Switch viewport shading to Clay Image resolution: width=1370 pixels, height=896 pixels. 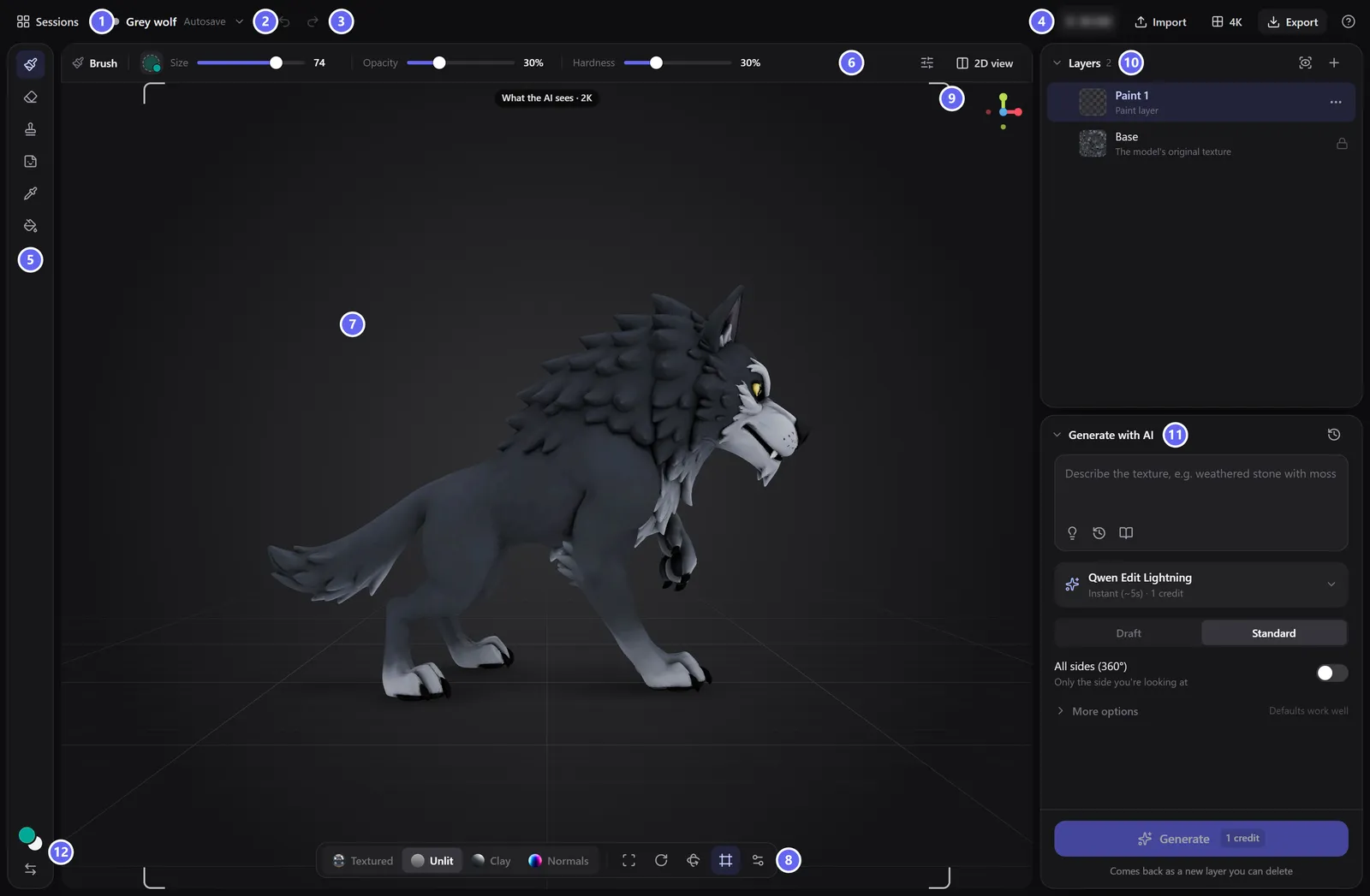coord(491,860)
